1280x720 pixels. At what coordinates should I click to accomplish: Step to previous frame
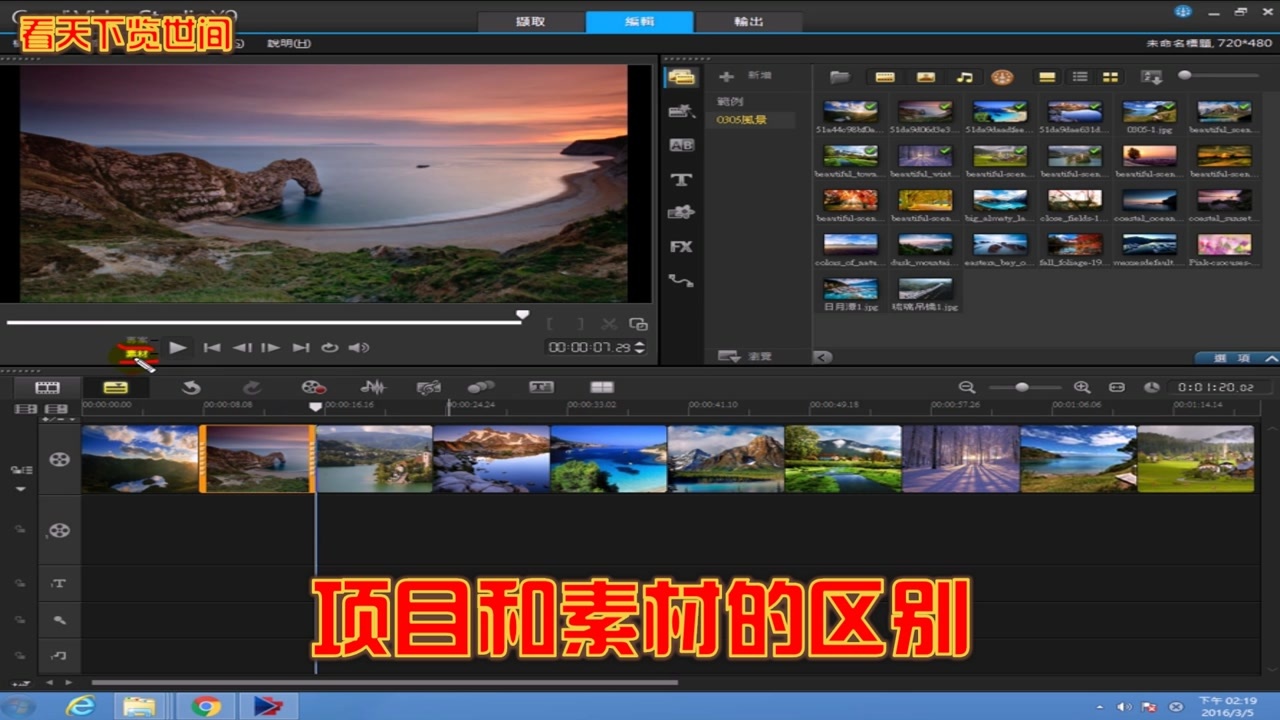pos(241,348)
